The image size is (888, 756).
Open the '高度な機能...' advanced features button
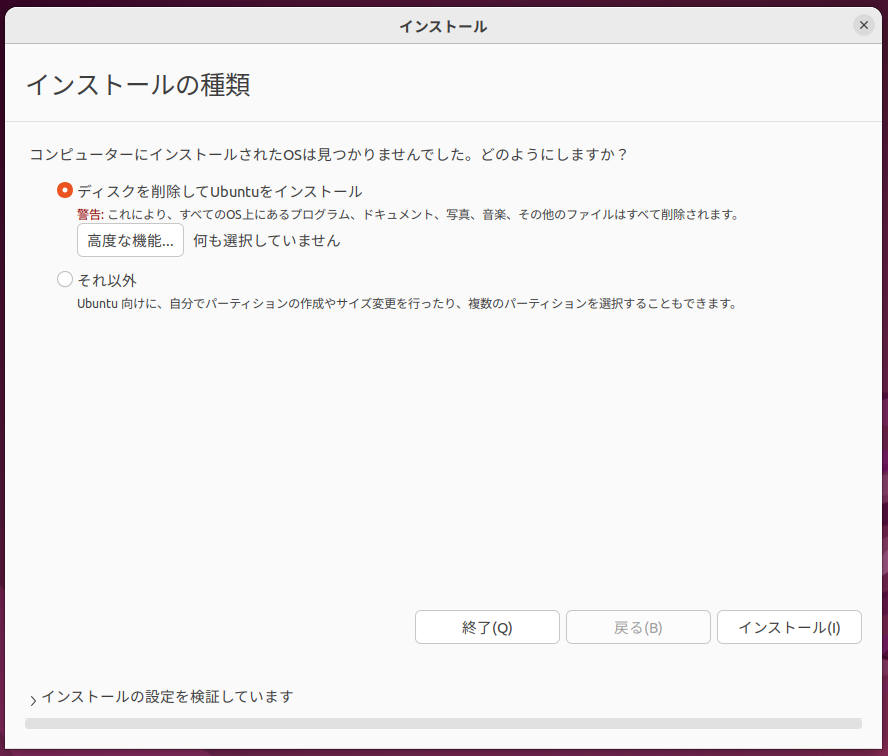(130, 240)
